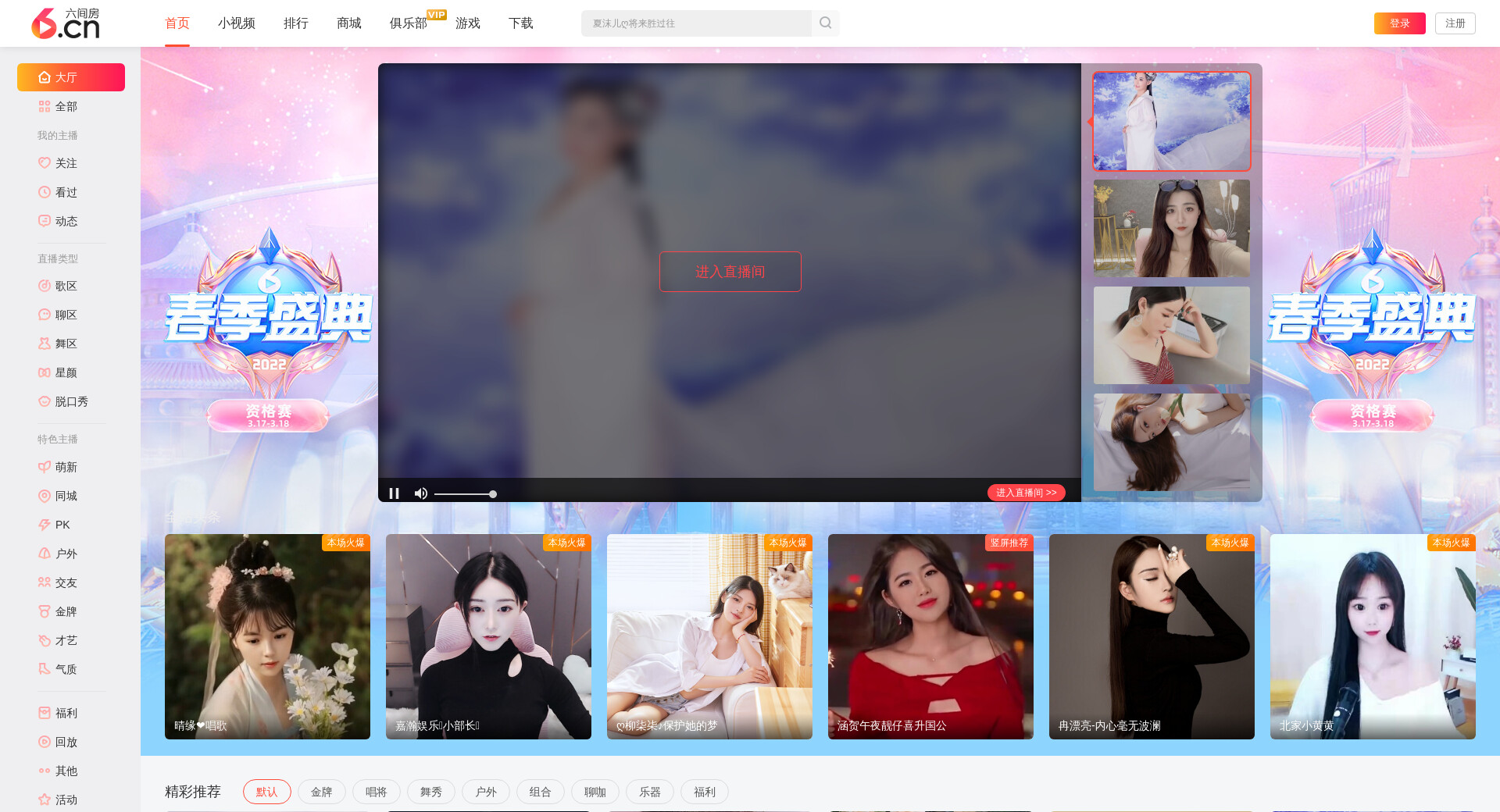Viewport: 1500px width, 812px height.
Task: Select the 福利 filter pill
Action: [x=705, y=792]
